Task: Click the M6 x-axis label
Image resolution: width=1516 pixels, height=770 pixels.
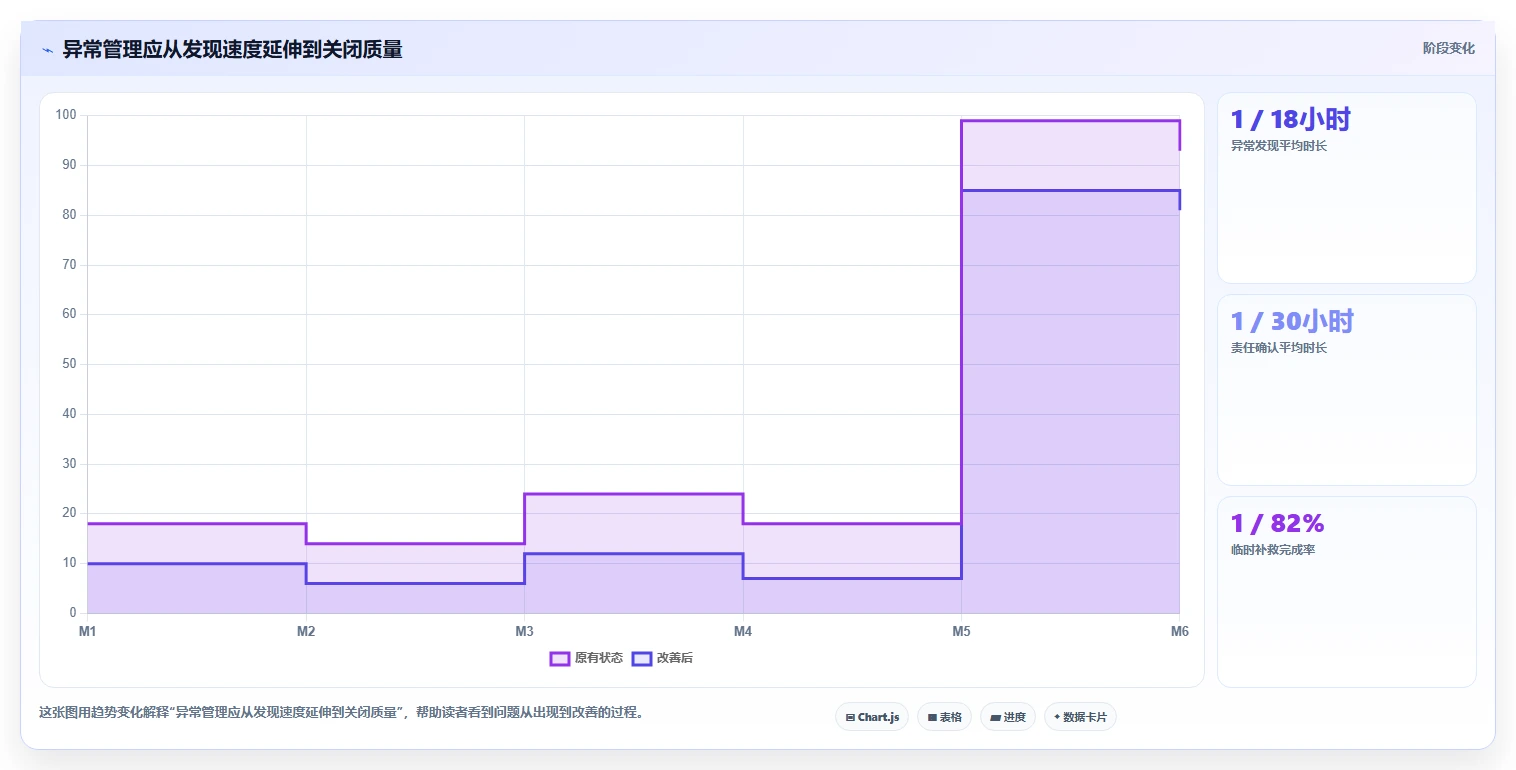Action: [1180, 631]
